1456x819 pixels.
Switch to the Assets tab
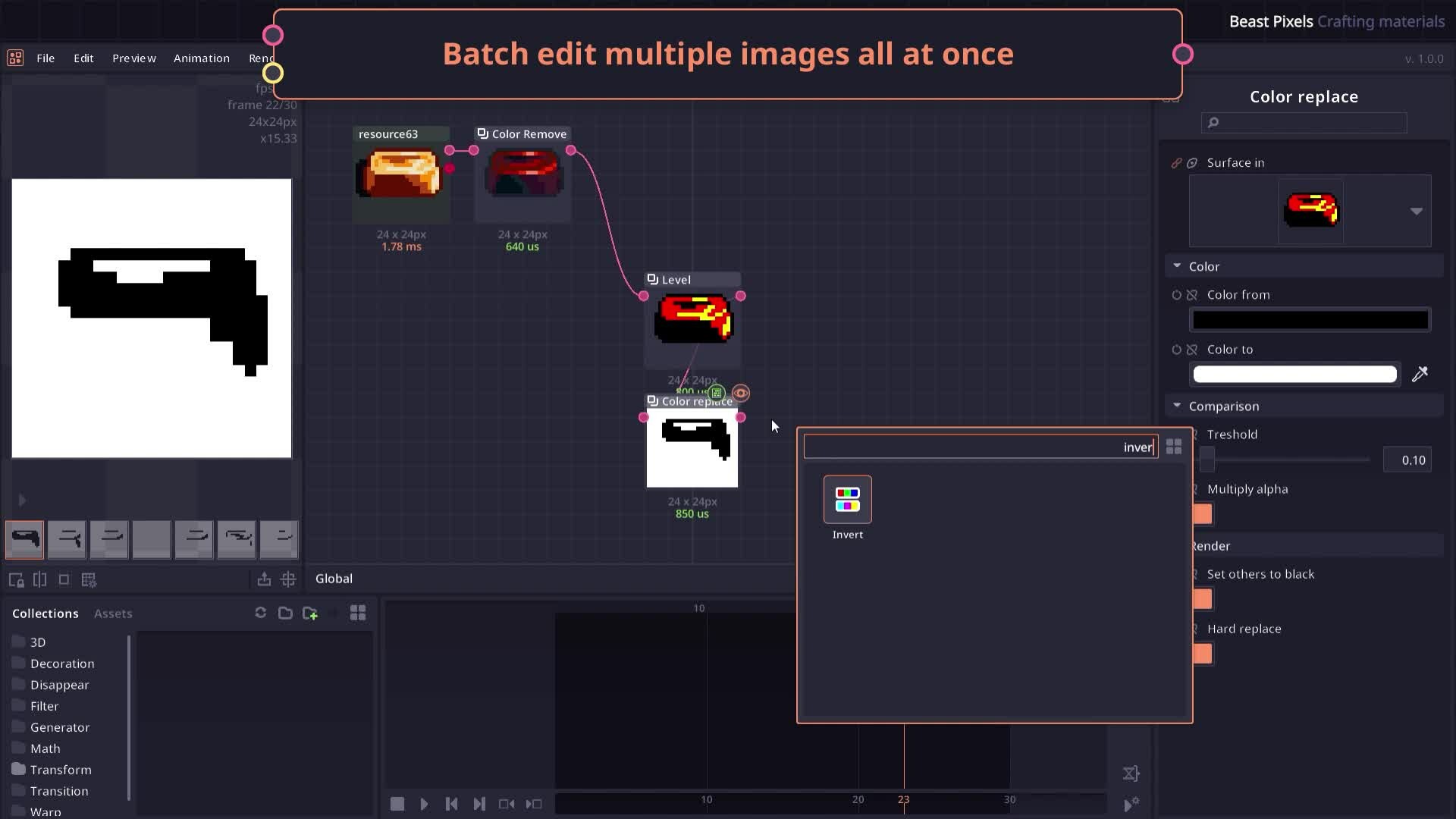tap(113, 613)
